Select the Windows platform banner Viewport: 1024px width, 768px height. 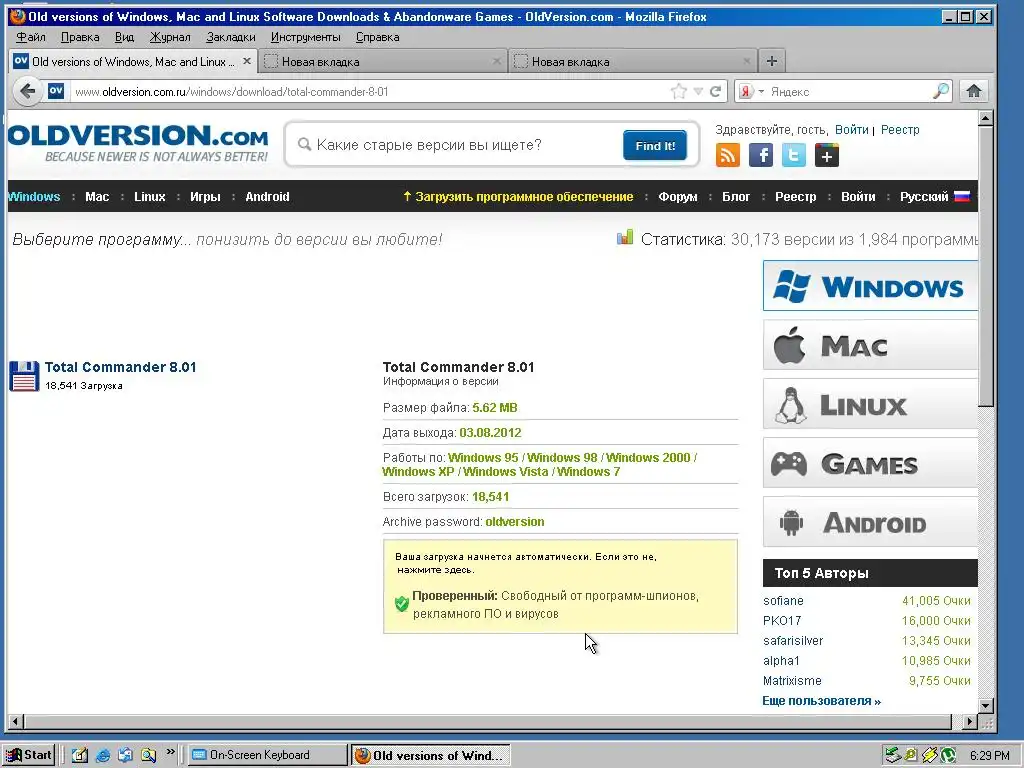point(870,286)
